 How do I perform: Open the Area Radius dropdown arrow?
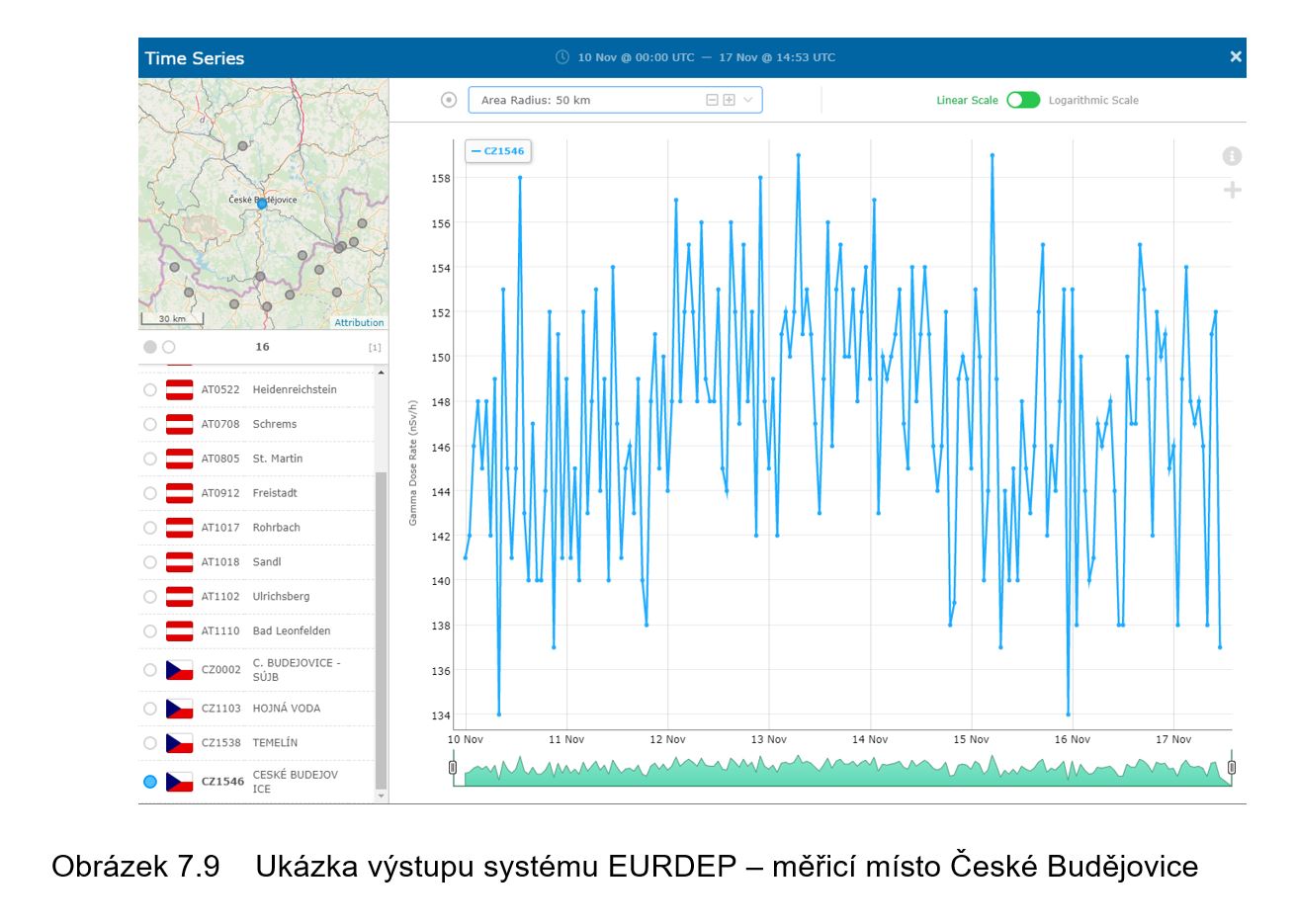pos(748,100)
